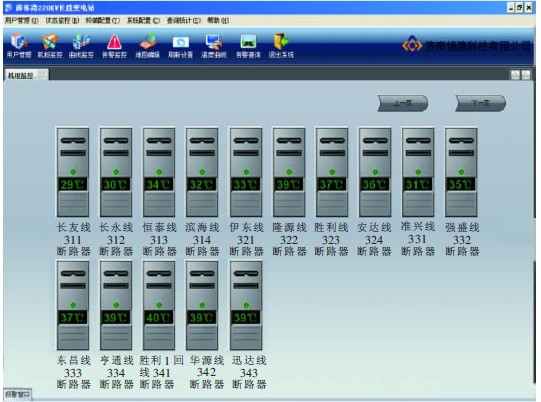This screenshot has height=402, width=541.
Task: Open the 用户管理 toolbar icon
Action: click(x=19, y=45)
